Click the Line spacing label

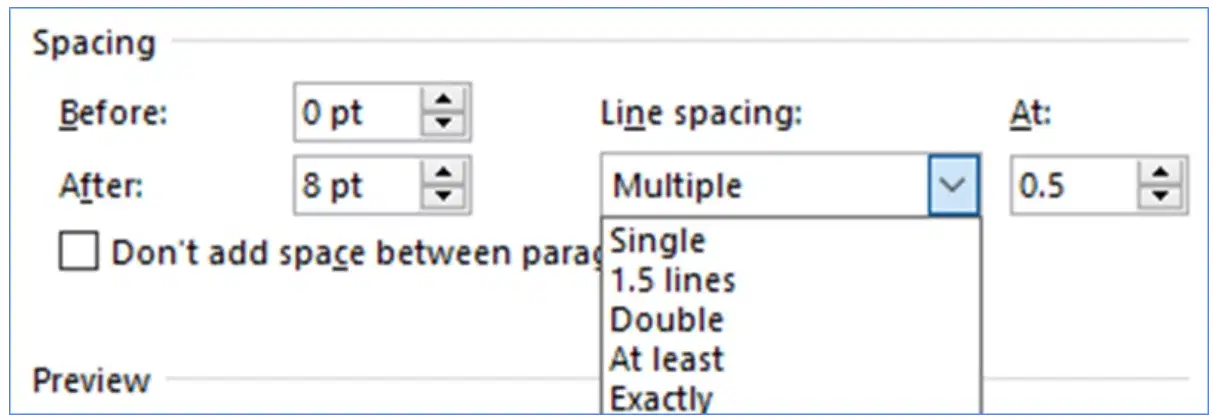tap(701, 114)
